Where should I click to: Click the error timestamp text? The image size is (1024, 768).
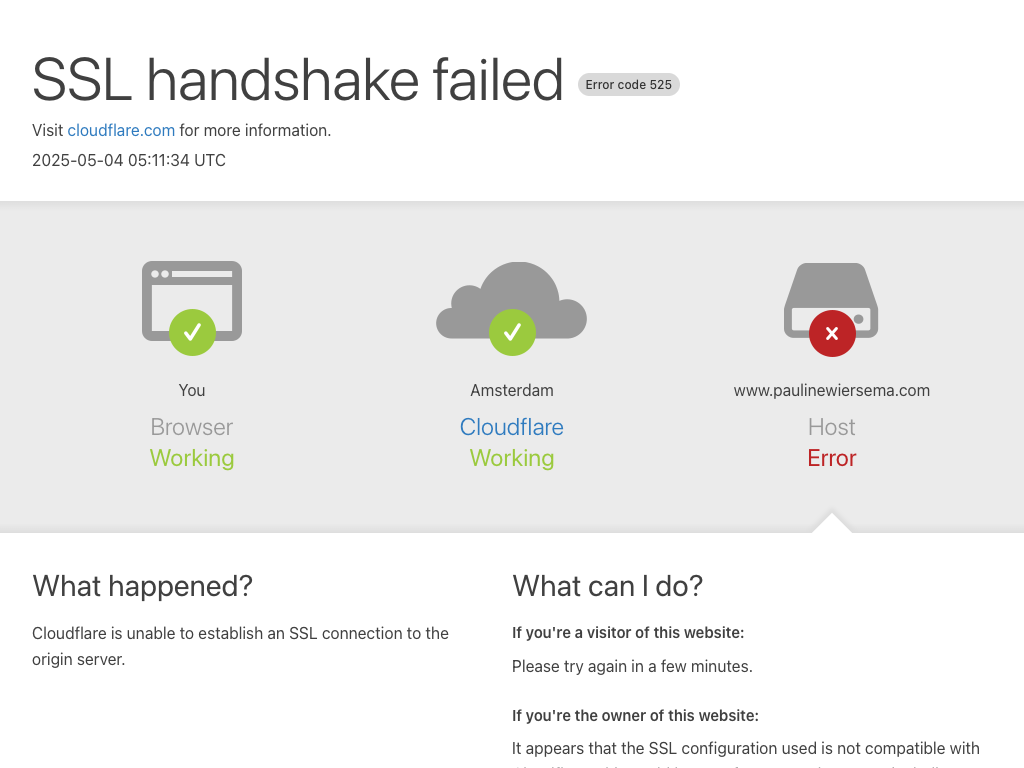129,160
